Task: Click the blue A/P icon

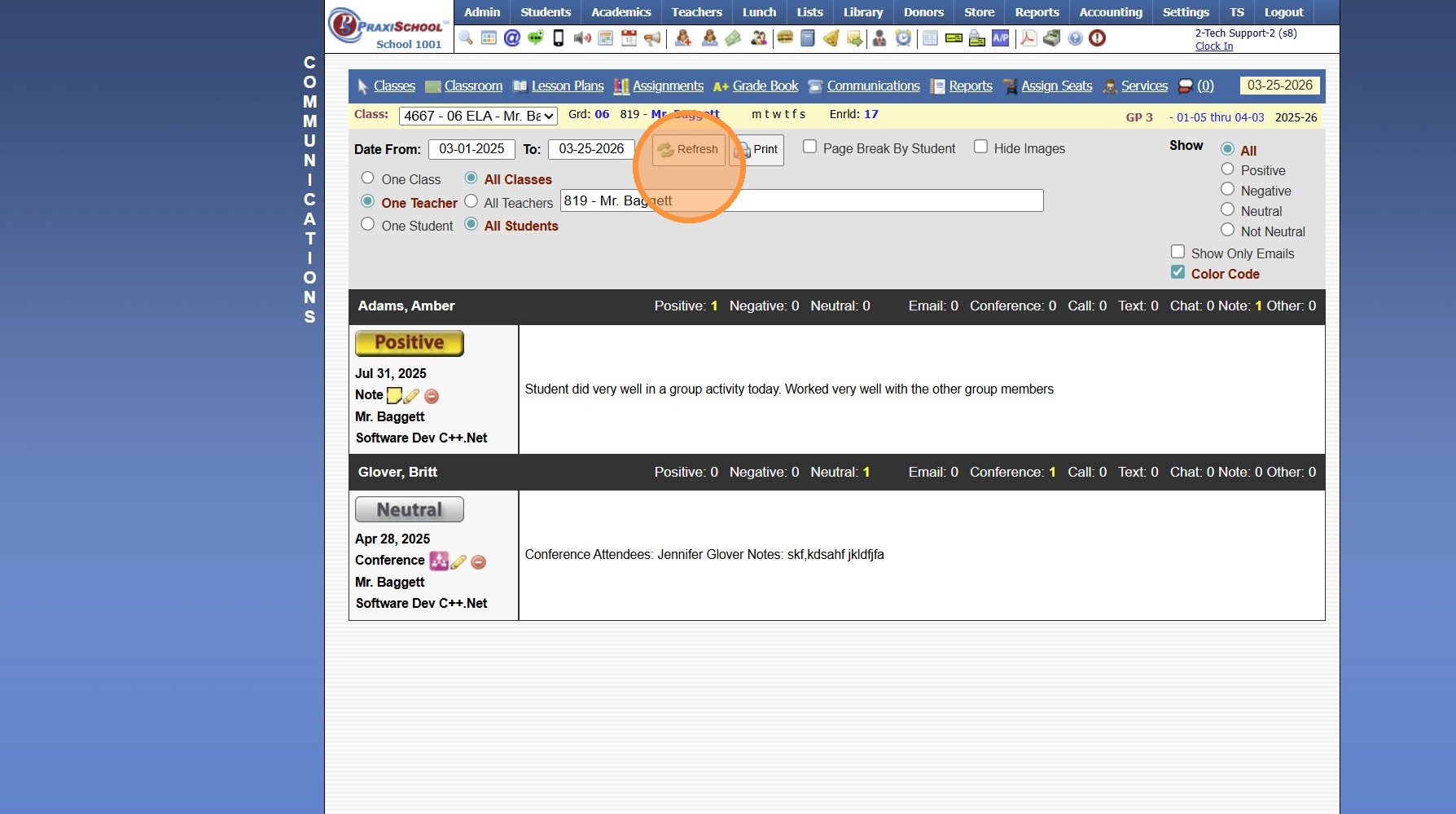Action: coord(1000,38)
